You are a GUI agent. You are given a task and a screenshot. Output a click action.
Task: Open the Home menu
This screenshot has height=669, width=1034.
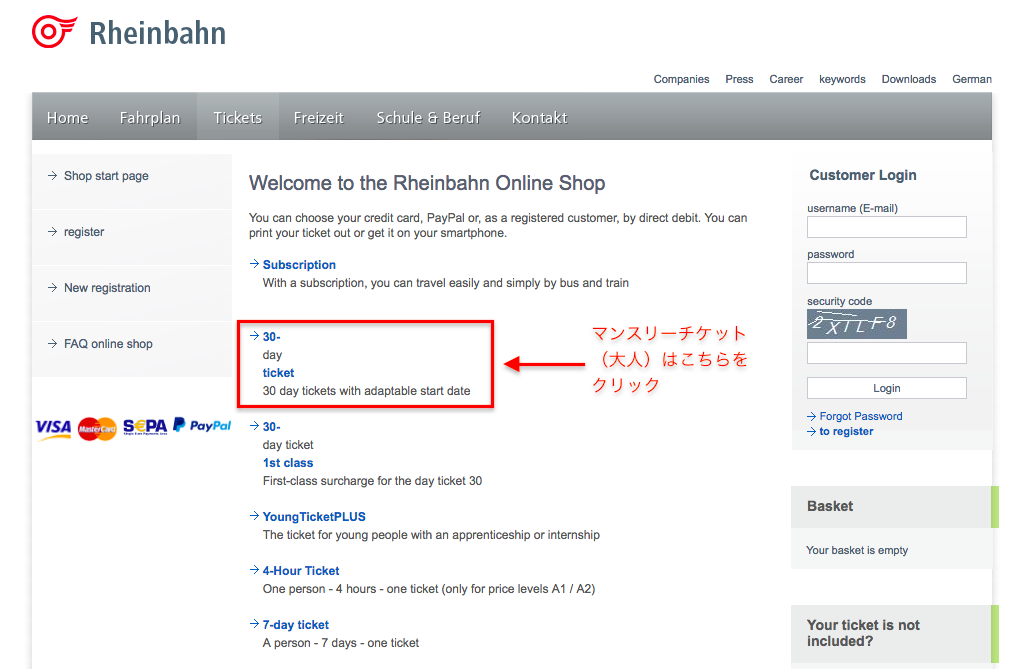click(67, 117)
